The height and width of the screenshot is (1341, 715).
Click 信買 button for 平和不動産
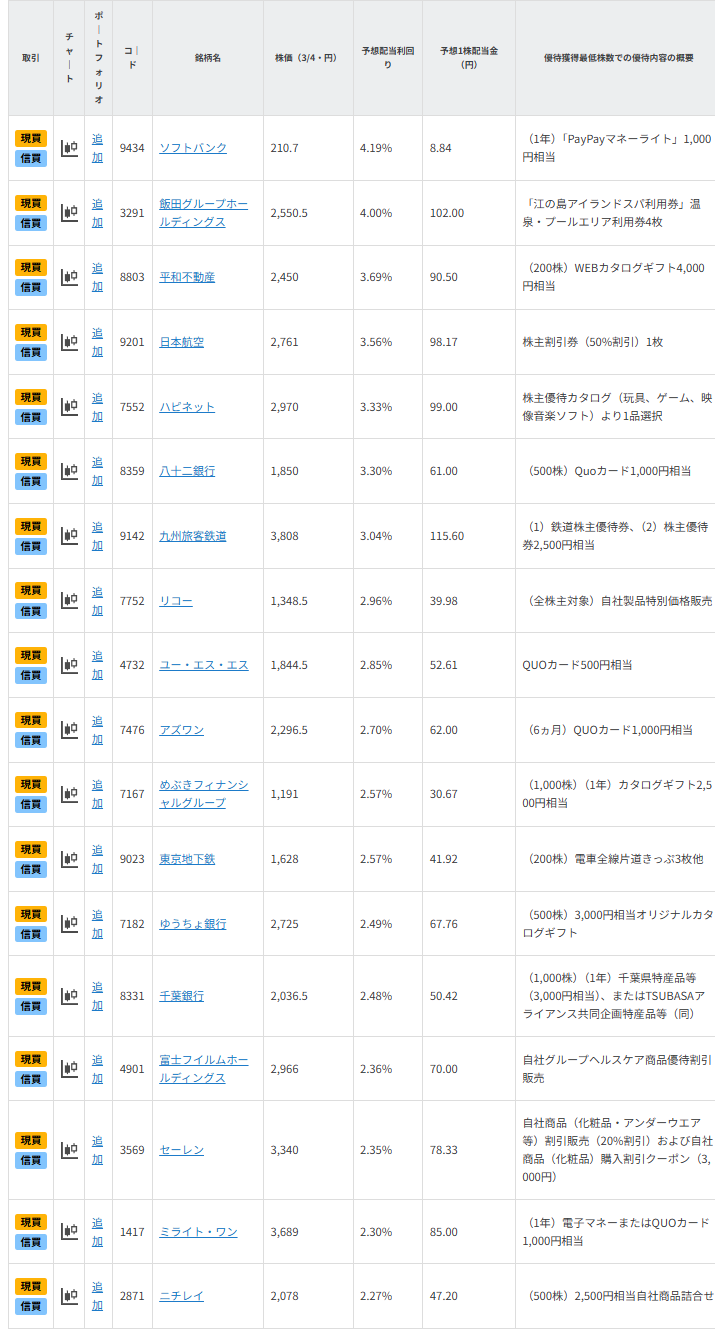click(x=31, y=287)
